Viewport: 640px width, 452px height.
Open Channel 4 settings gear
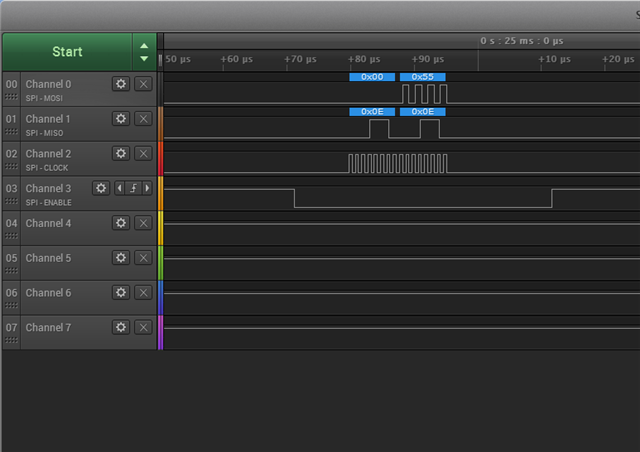click(x=121, y=223)
